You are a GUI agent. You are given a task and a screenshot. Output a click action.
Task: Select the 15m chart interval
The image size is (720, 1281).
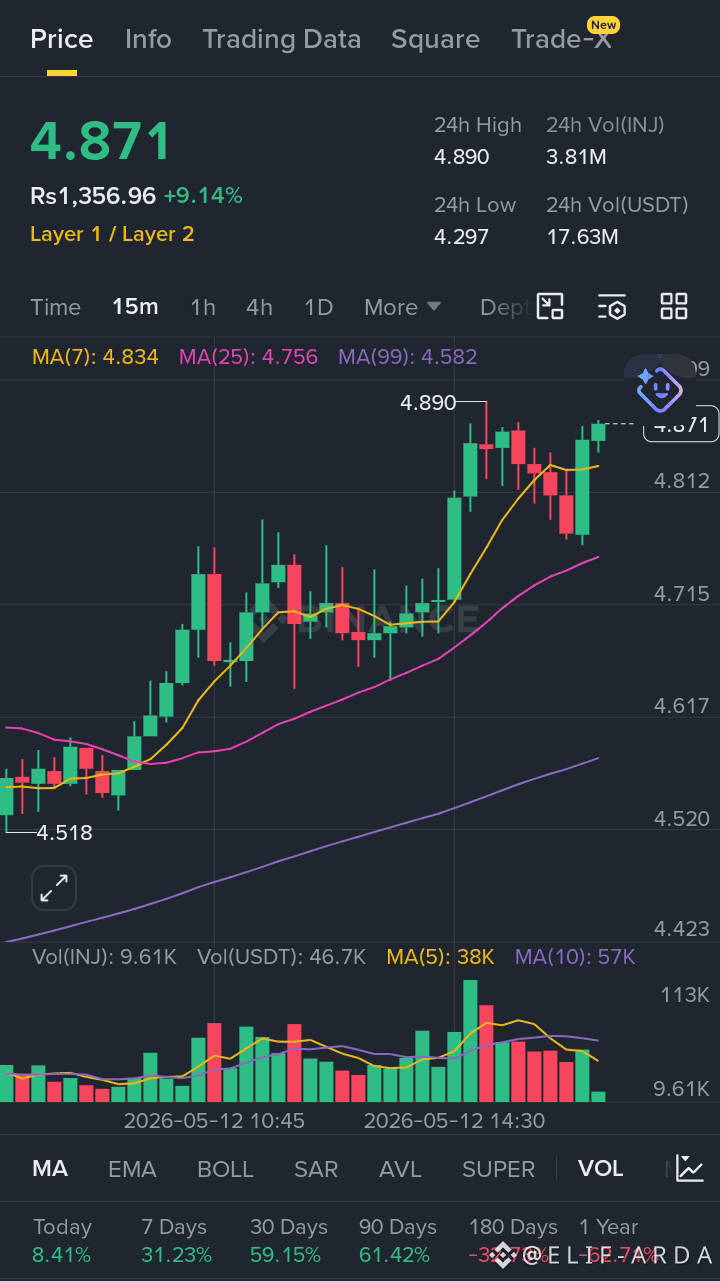tap(135, 307)
